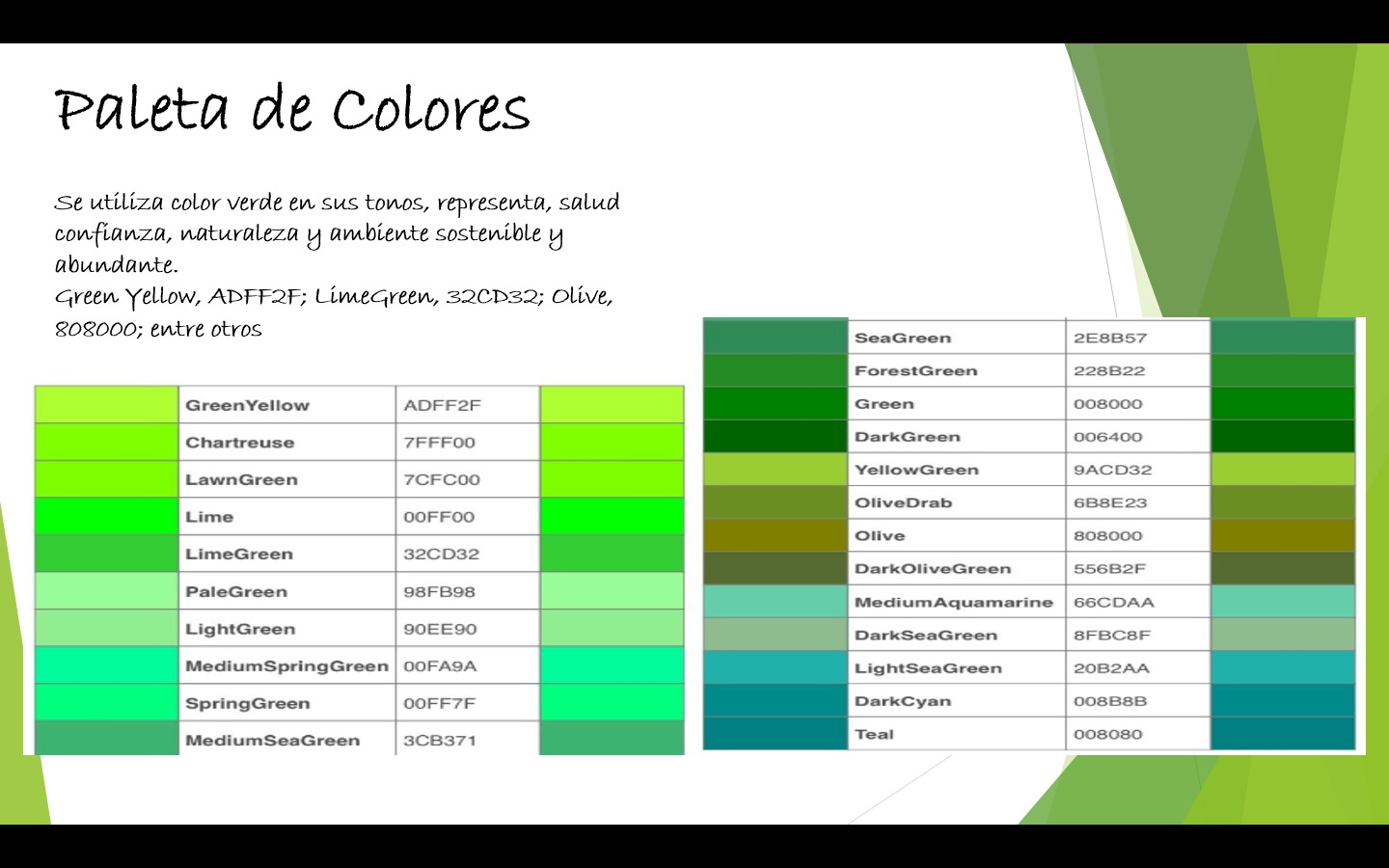Select the 'LightSeaGreen' name cell
Screen dimensions: 1389x868
[x=957, y=667]
